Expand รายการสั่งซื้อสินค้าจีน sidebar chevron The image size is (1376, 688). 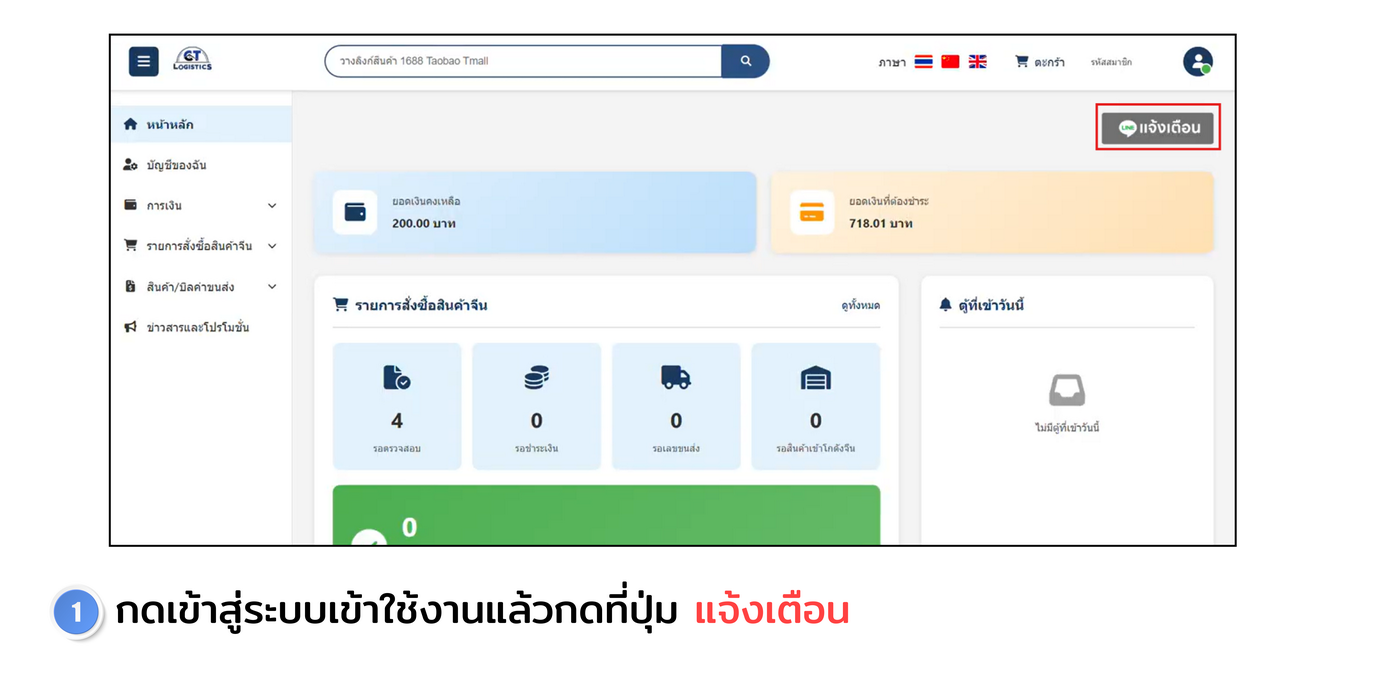tap(272, 246)
